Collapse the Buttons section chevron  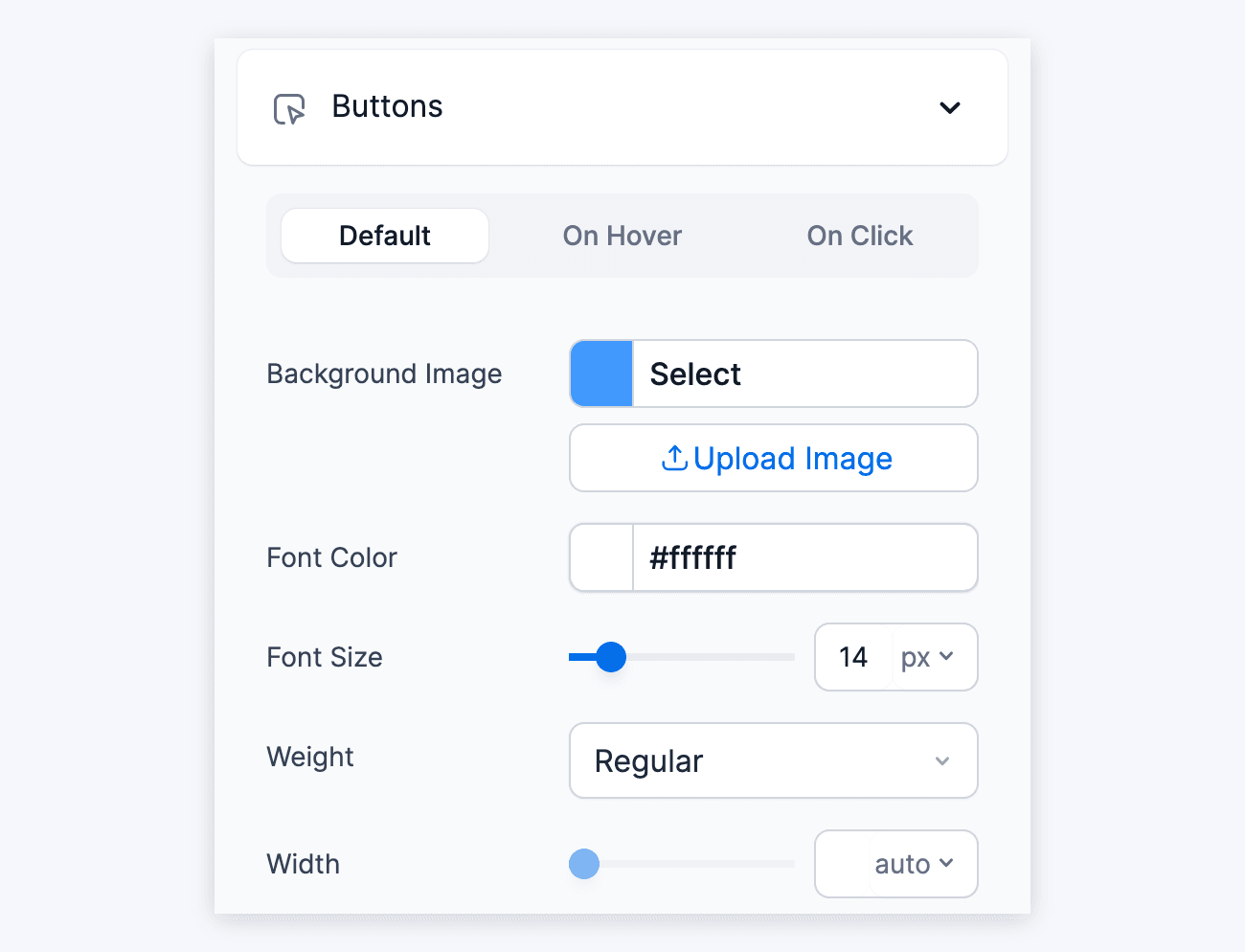click(950, 107)
